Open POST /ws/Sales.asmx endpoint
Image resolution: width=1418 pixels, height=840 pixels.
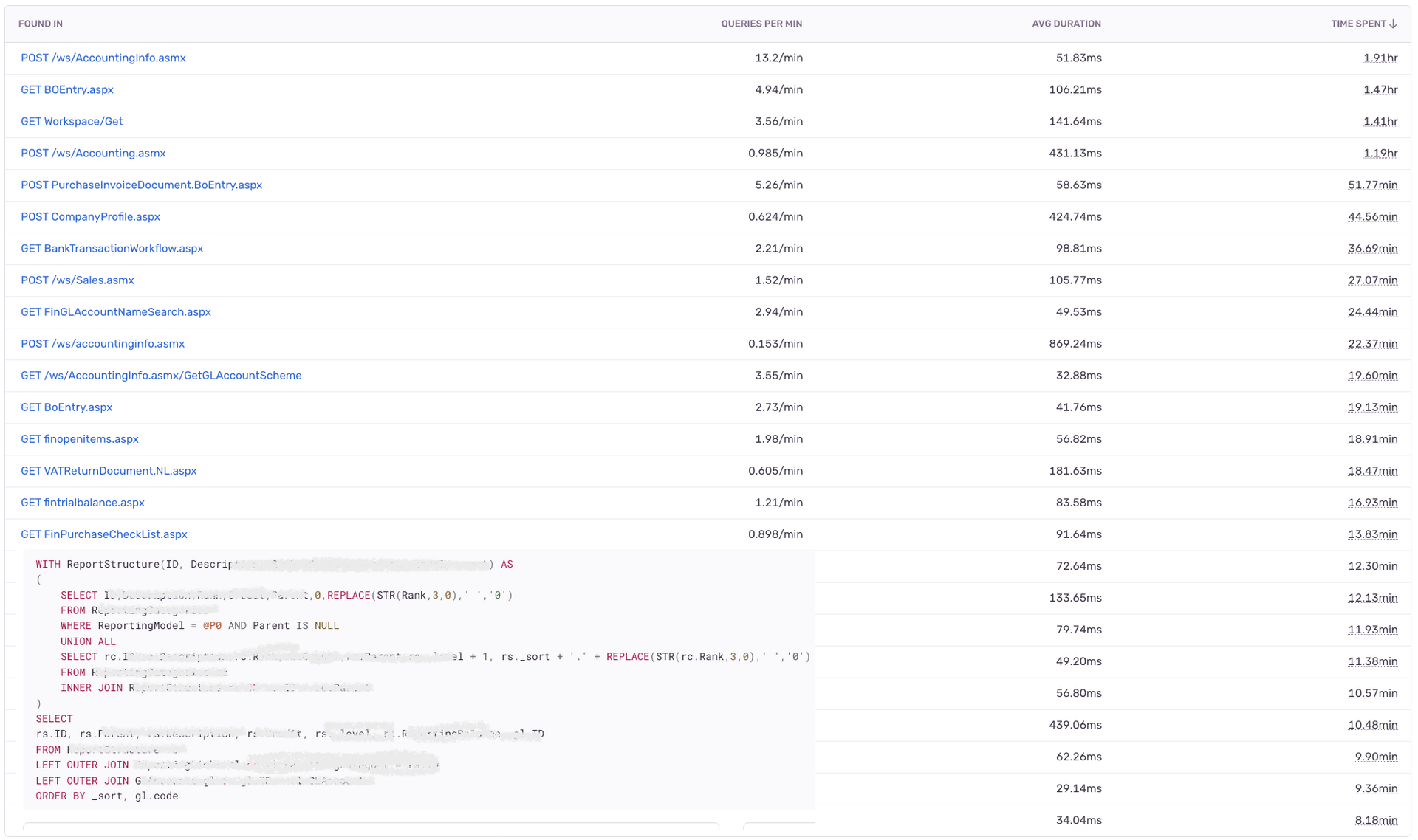[78, 280]
